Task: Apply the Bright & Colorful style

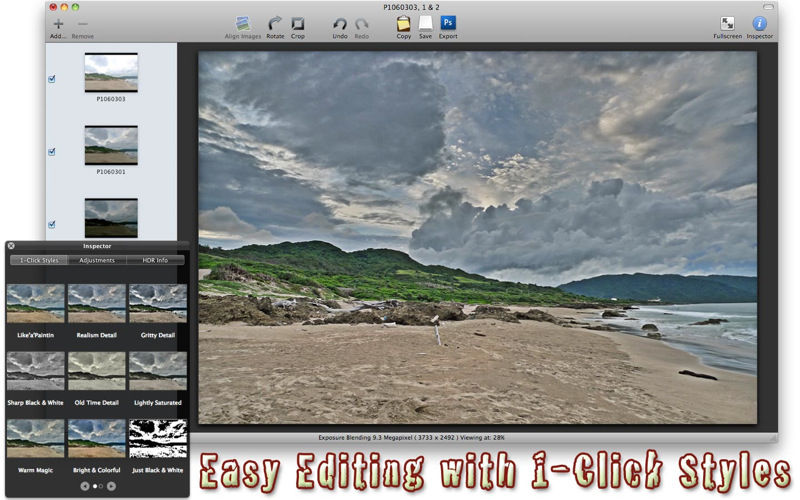Action: click(x=96, y=439)
